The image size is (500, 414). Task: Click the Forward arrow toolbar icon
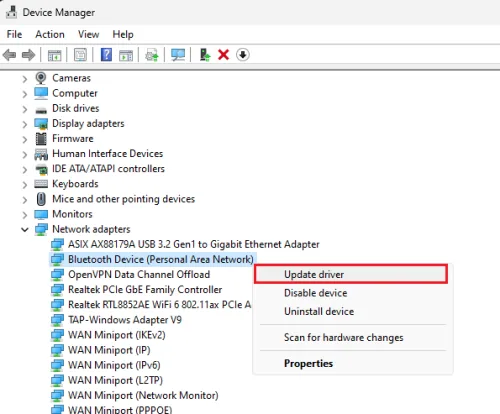28,55
